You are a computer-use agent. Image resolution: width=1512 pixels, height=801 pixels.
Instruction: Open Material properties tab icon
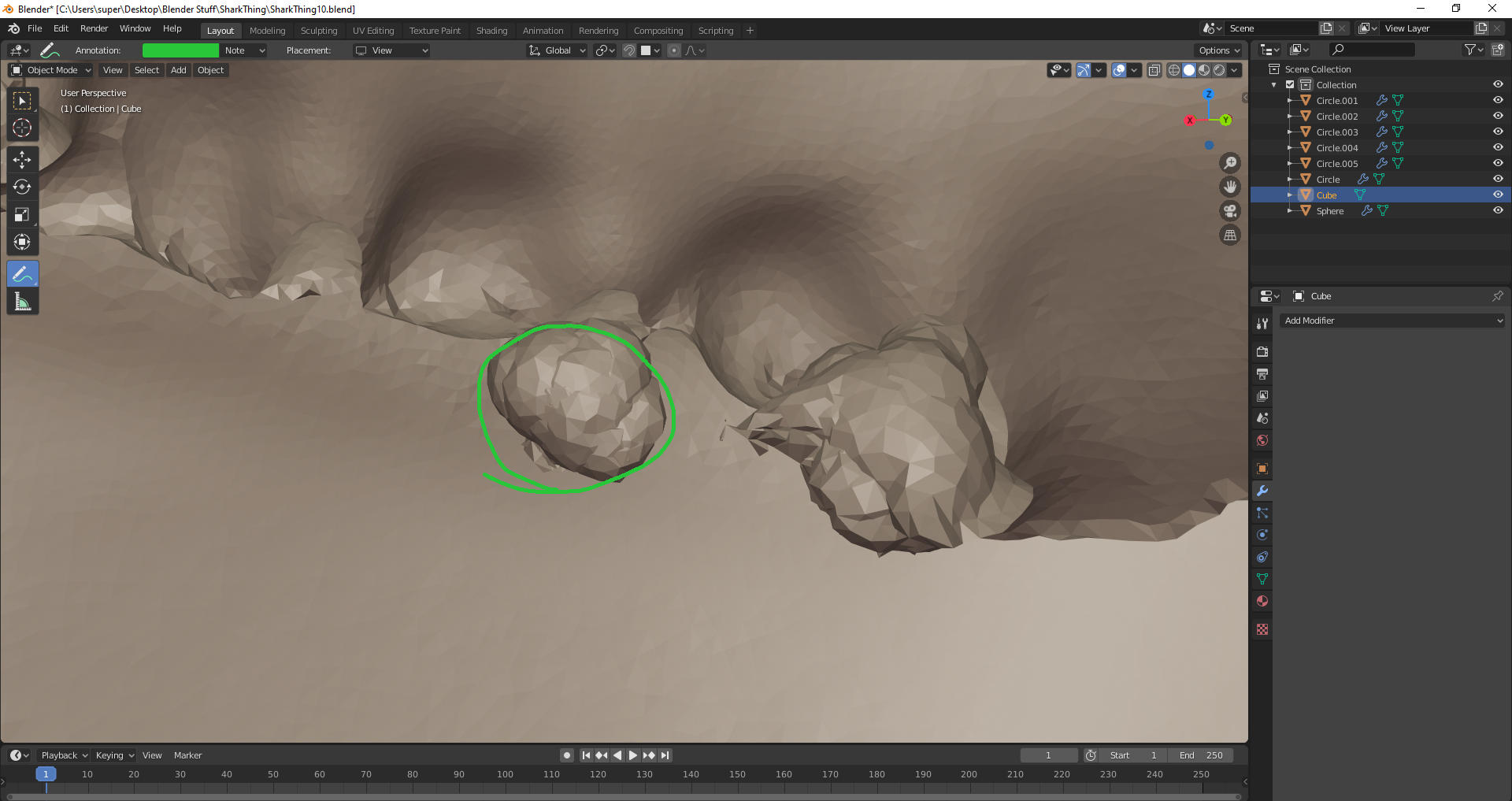pyautogui.click(x=1262, y=601)
